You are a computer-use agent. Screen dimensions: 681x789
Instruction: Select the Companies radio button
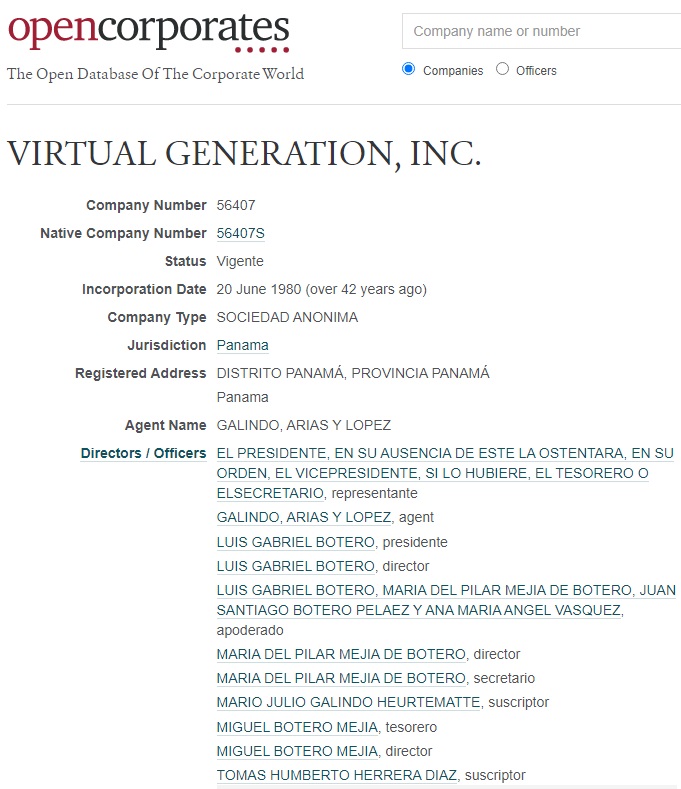pos(409,69)
